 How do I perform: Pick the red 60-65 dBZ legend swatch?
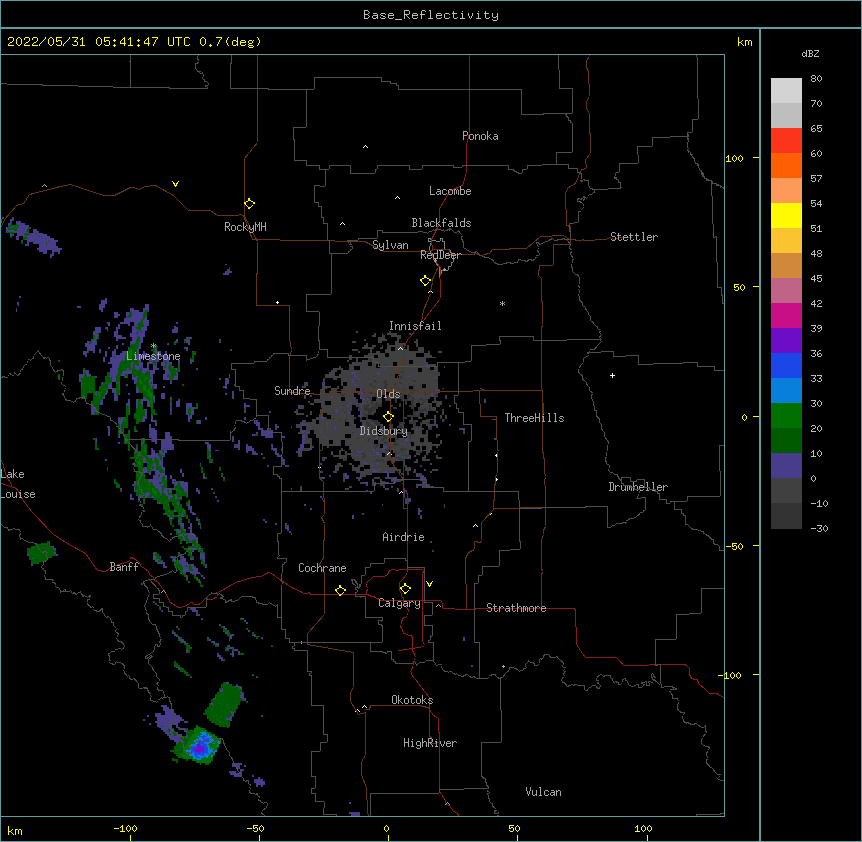[x=786, y=140]
